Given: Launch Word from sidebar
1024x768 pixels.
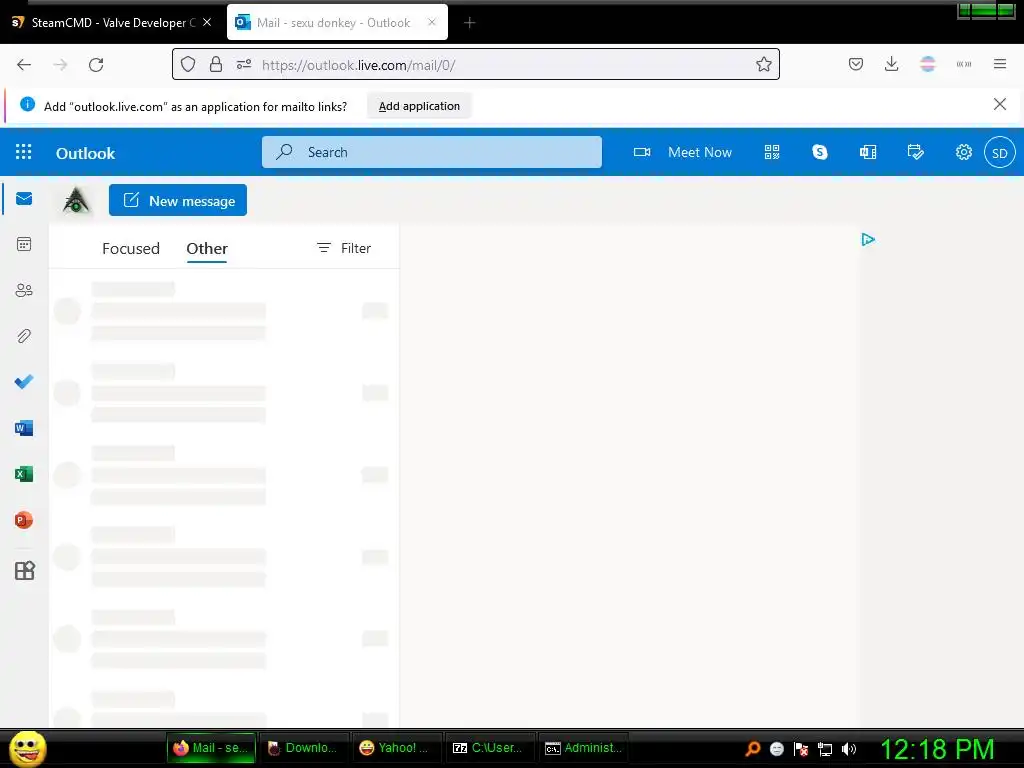Looking at the screenshot, I should pyautogui.click(x=24, y=428).
